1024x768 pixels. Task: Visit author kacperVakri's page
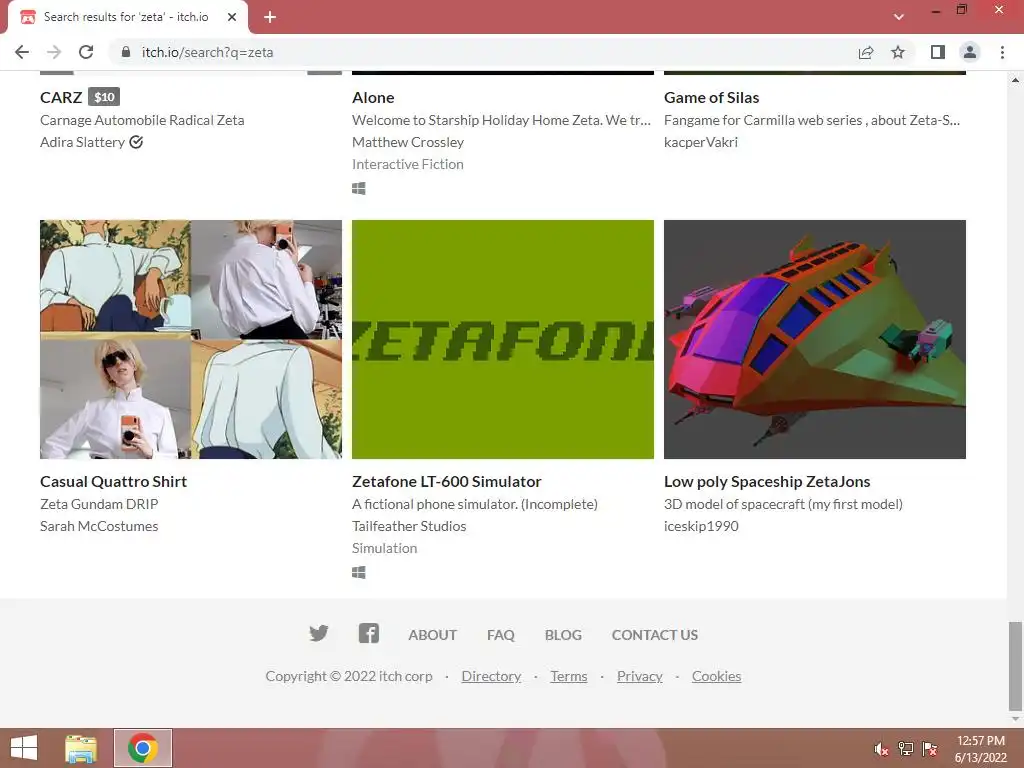701,142
